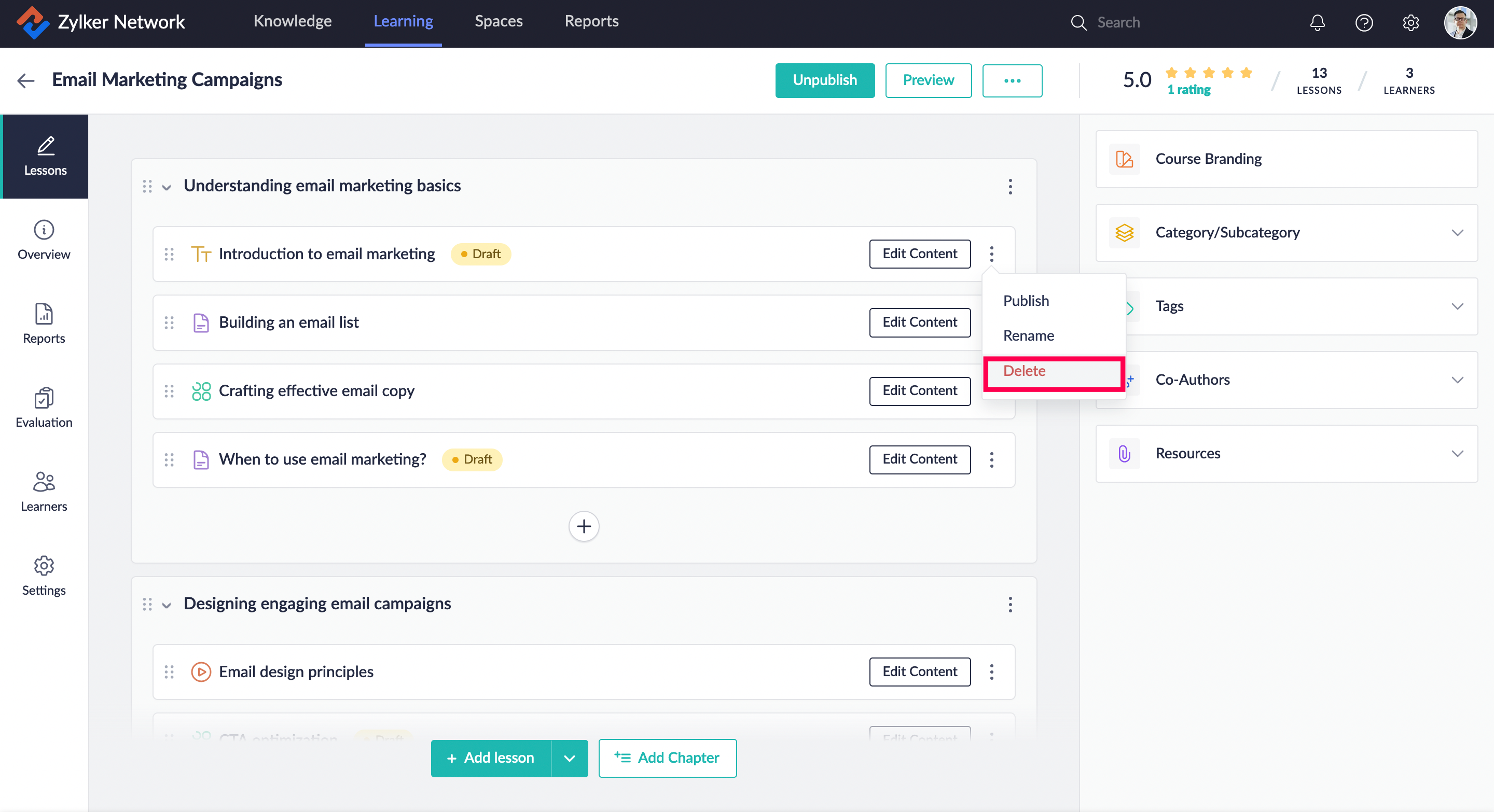The image size is (1494, 812).
Task: Click the Unpublish button
Action: coord(824,80)
